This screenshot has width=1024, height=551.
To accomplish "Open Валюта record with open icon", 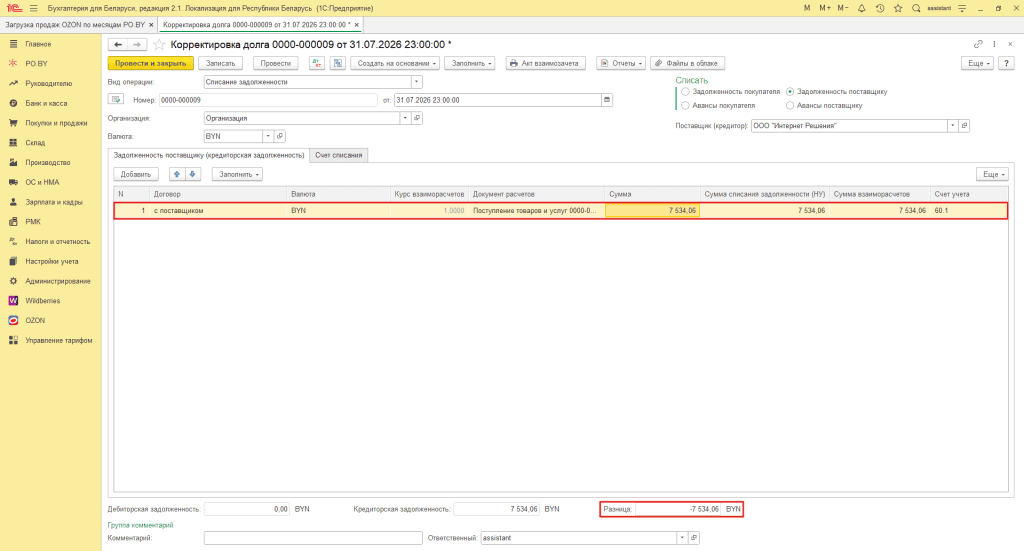I will (x=280, y=136).
